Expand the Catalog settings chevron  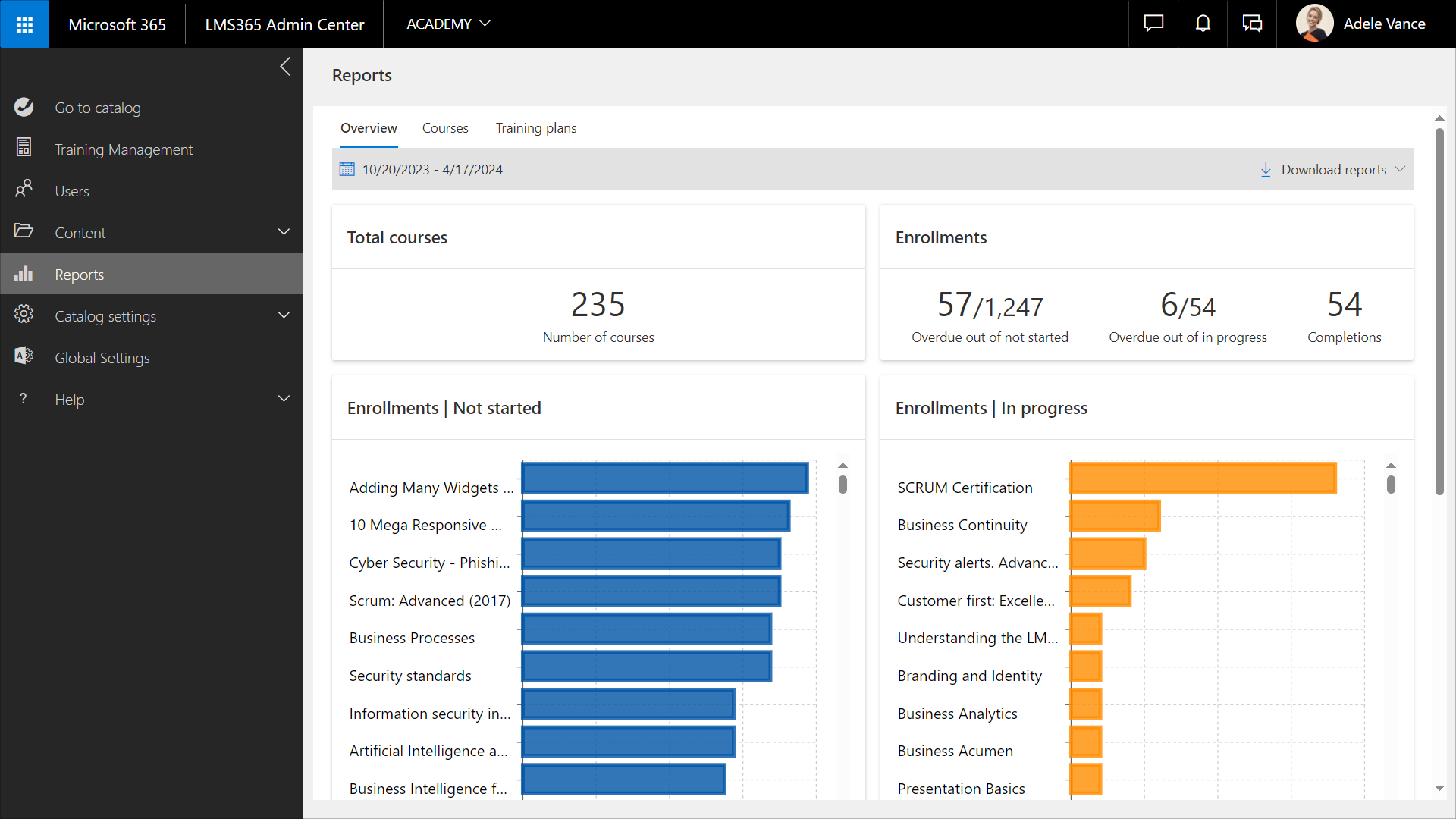tap(284, 315)
